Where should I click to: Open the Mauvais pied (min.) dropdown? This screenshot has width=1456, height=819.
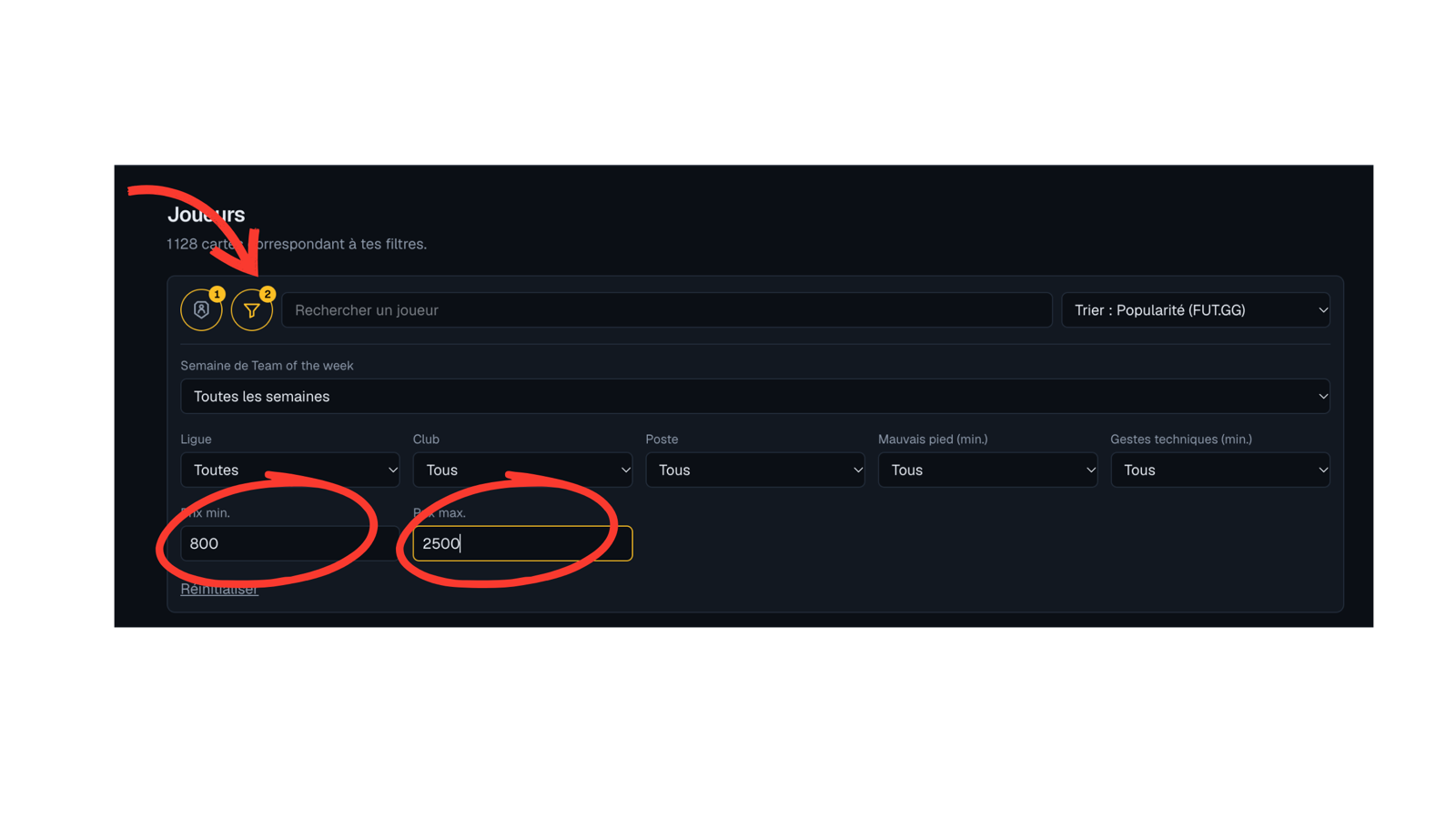pos(987,470)
